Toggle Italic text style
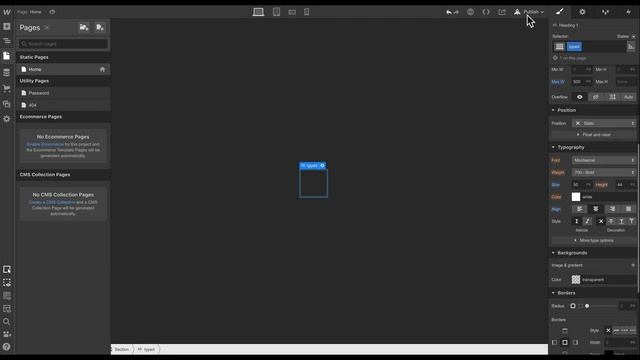Viewport: 640px width, 360px height. point(587,221)
